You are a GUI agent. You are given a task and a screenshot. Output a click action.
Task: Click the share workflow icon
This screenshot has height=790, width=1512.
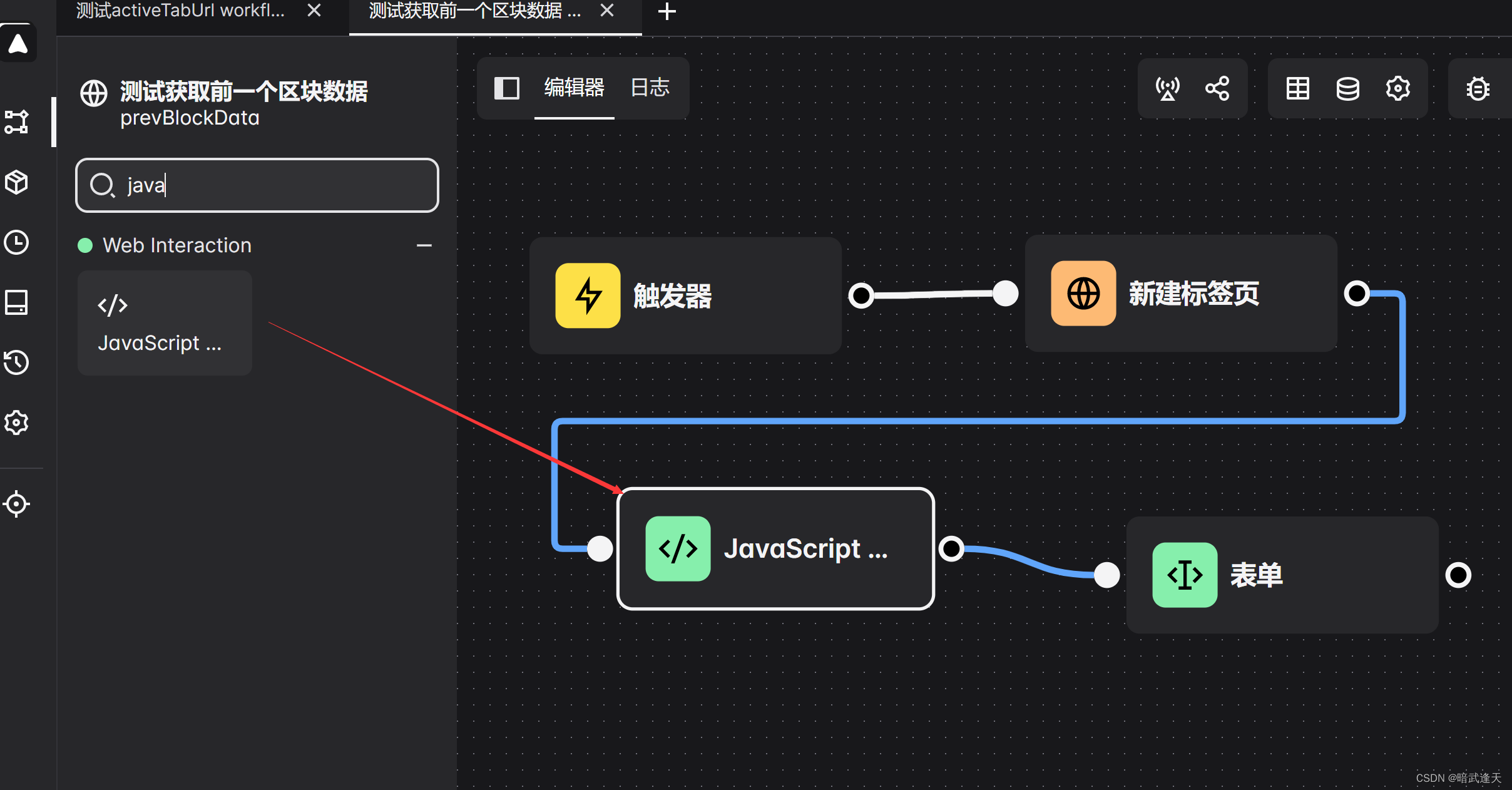[x=1217, y=88]
